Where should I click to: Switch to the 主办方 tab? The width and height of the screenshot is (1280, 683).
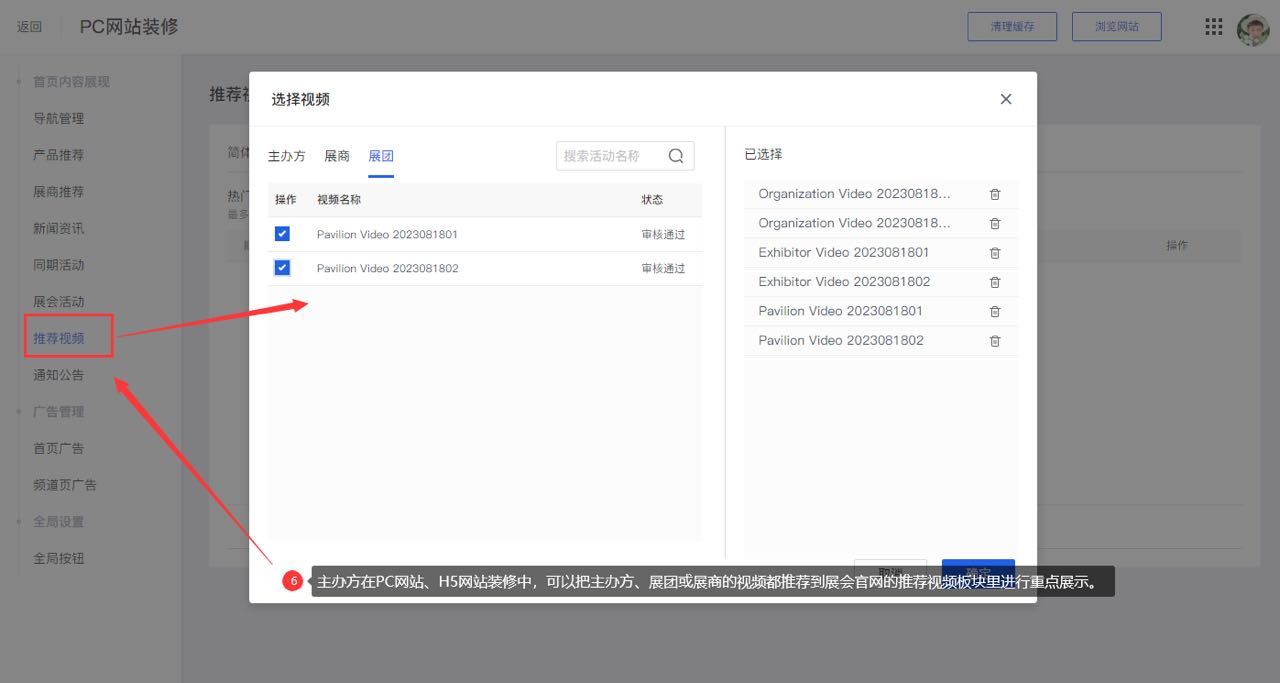tap(287, 156)
